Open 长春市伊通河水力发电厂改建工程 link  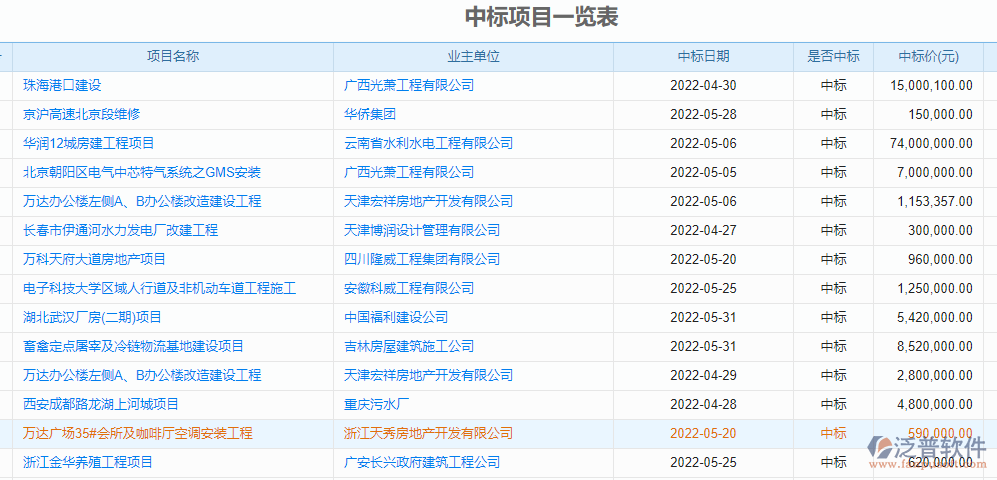pos(121,231)
